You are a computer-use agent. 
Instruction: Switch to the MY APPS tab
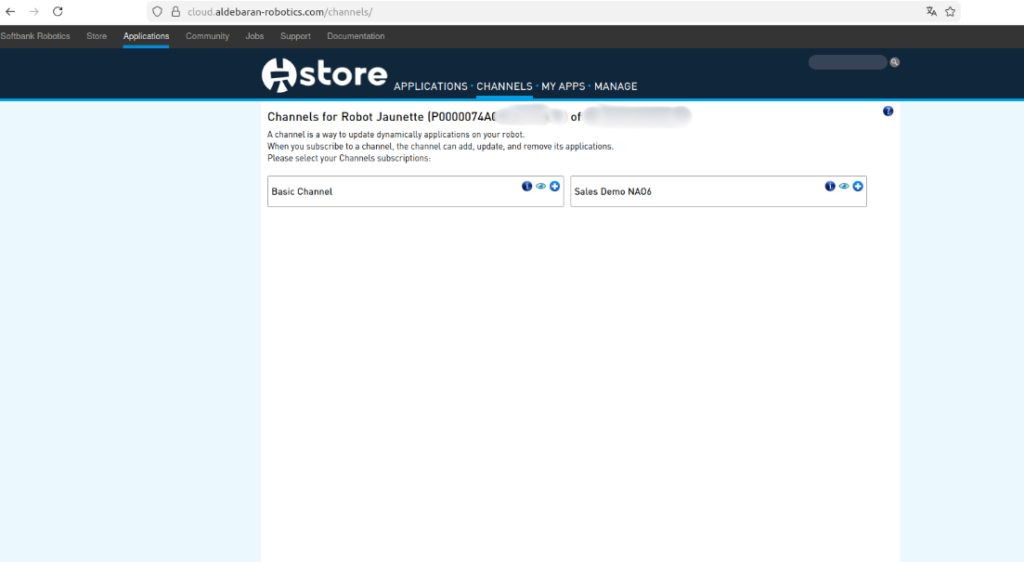(x=563, y=87)
